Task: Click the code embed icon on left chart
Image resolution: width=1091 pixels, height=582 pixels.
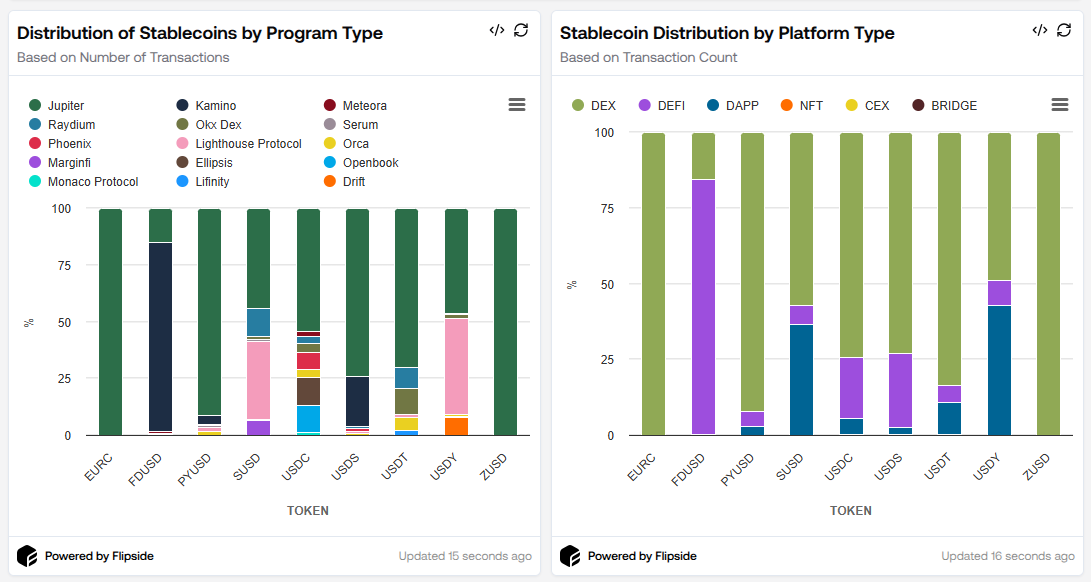Action: [497, 30]
